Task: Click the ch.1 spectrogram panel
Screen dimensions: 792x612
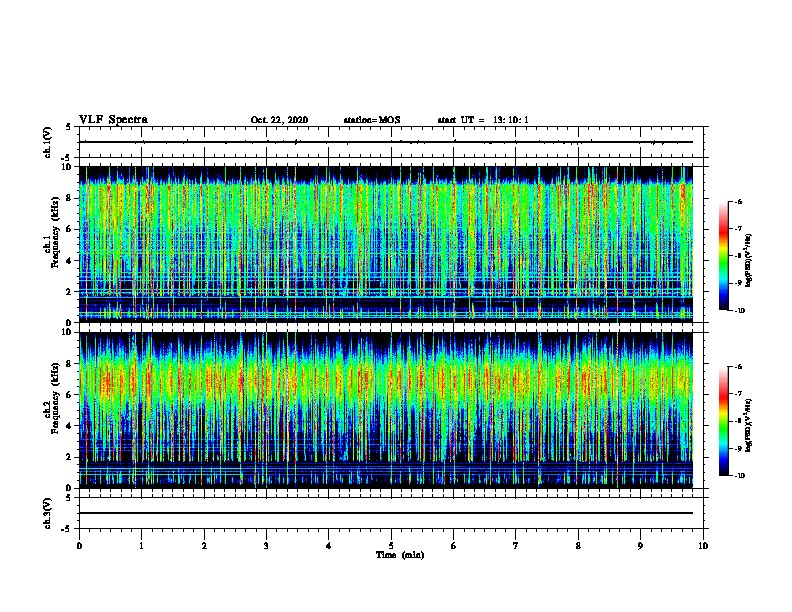Action: [386, 244]
